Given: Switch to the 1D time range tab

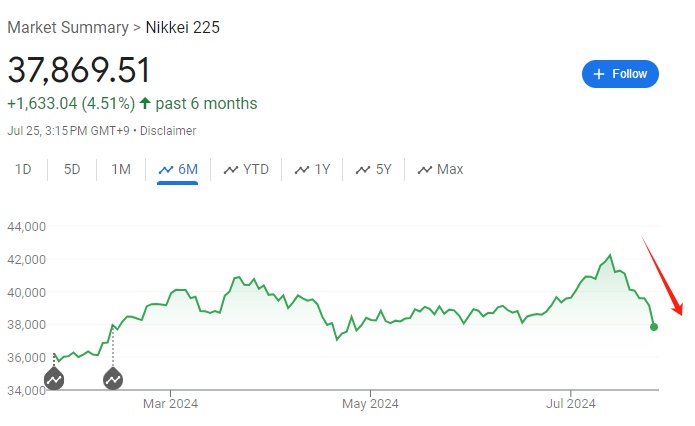Looking at the screenshot, I should [23, 169].
